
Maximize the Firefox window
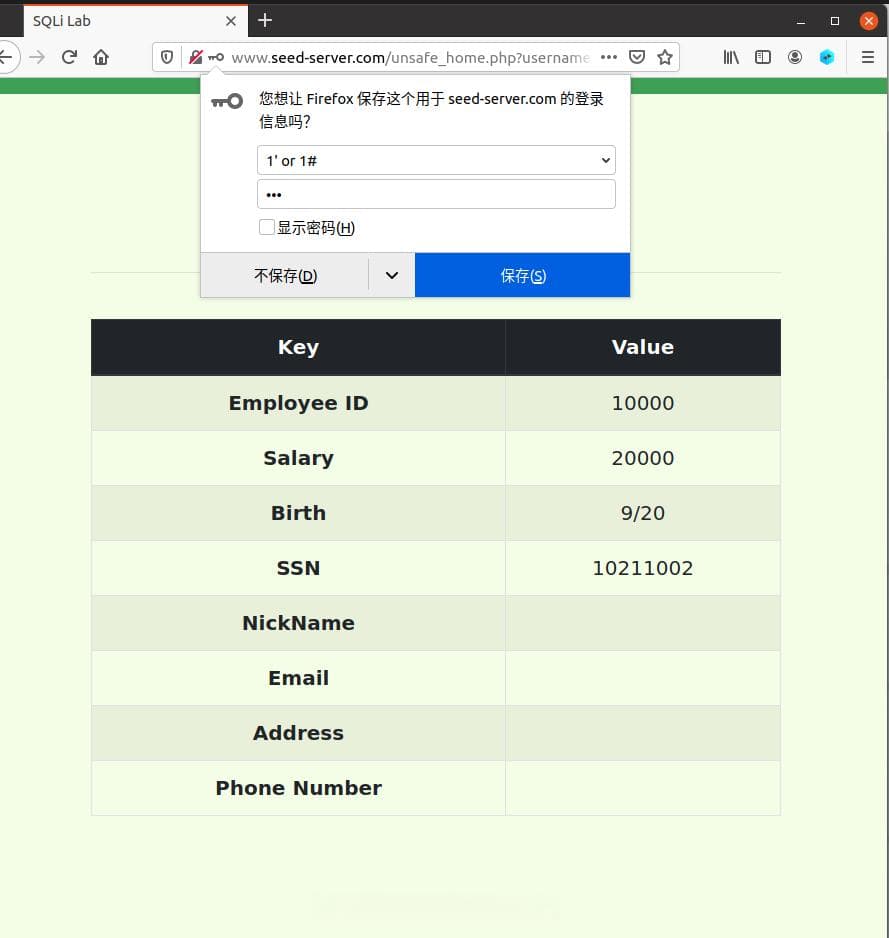tap(835, 21)
